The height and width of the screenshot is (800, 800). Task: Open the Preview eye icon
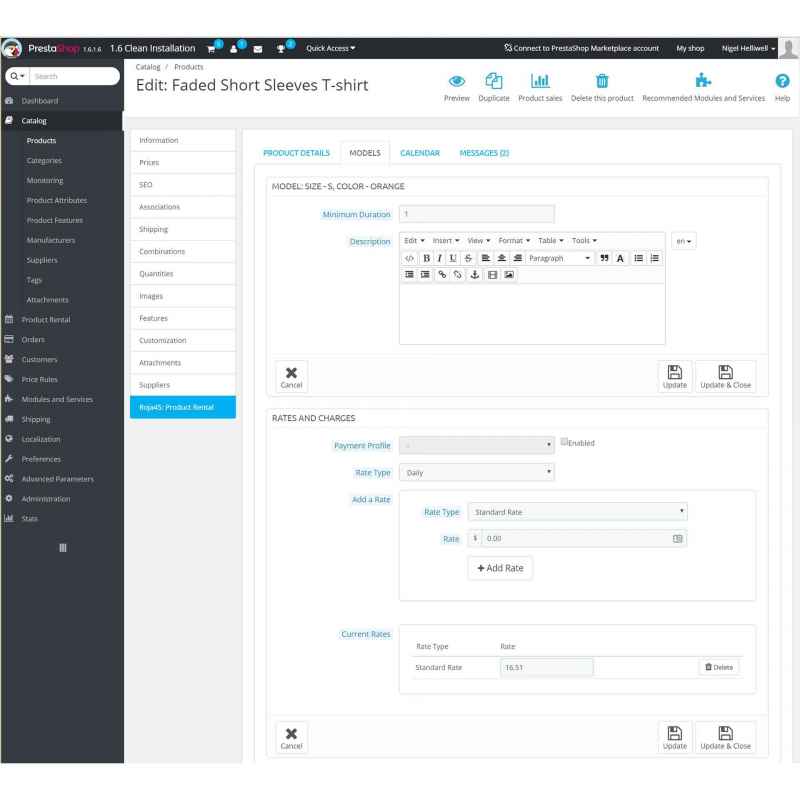[457, 81]
